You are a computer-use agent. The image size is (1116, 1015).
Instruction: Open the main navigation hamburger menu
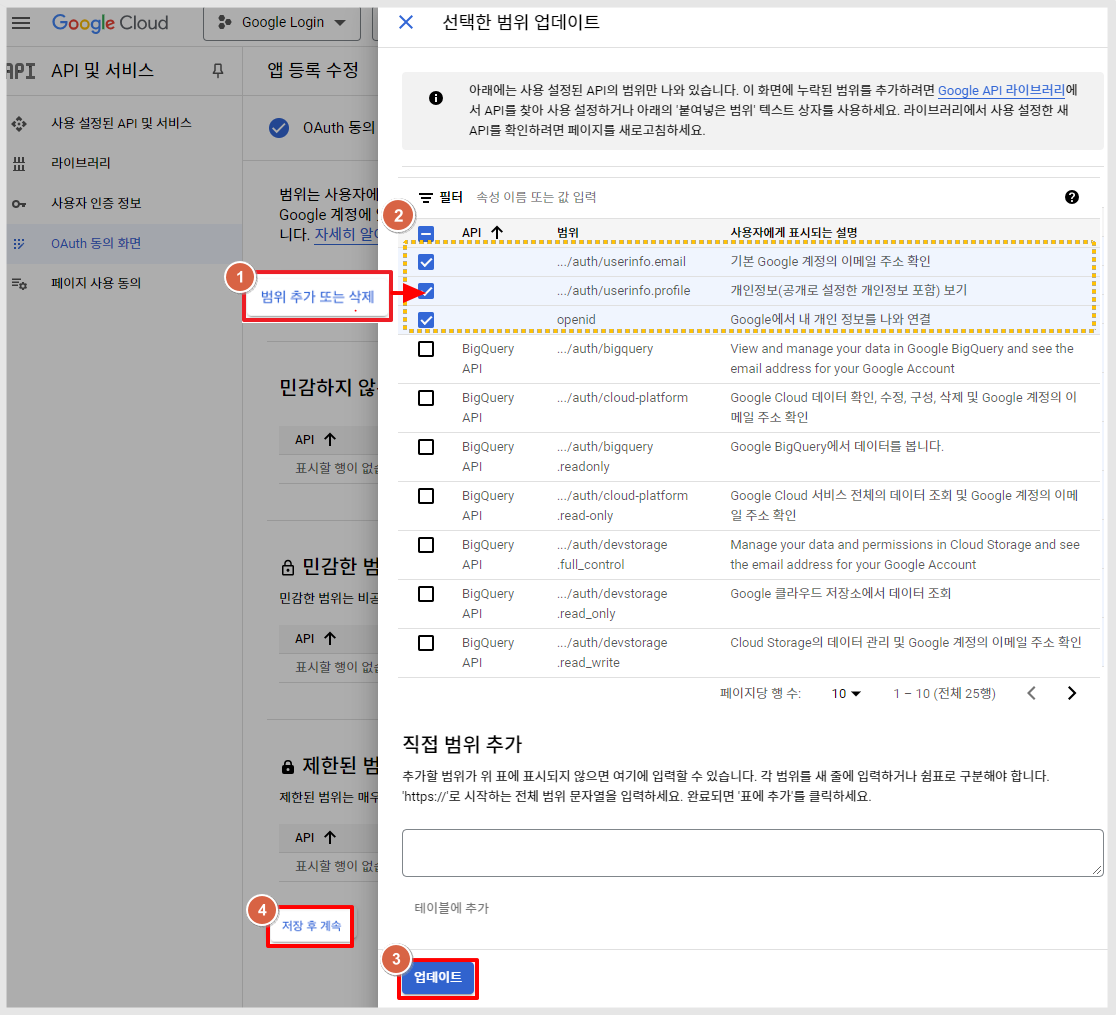click(x=21, y=23)
